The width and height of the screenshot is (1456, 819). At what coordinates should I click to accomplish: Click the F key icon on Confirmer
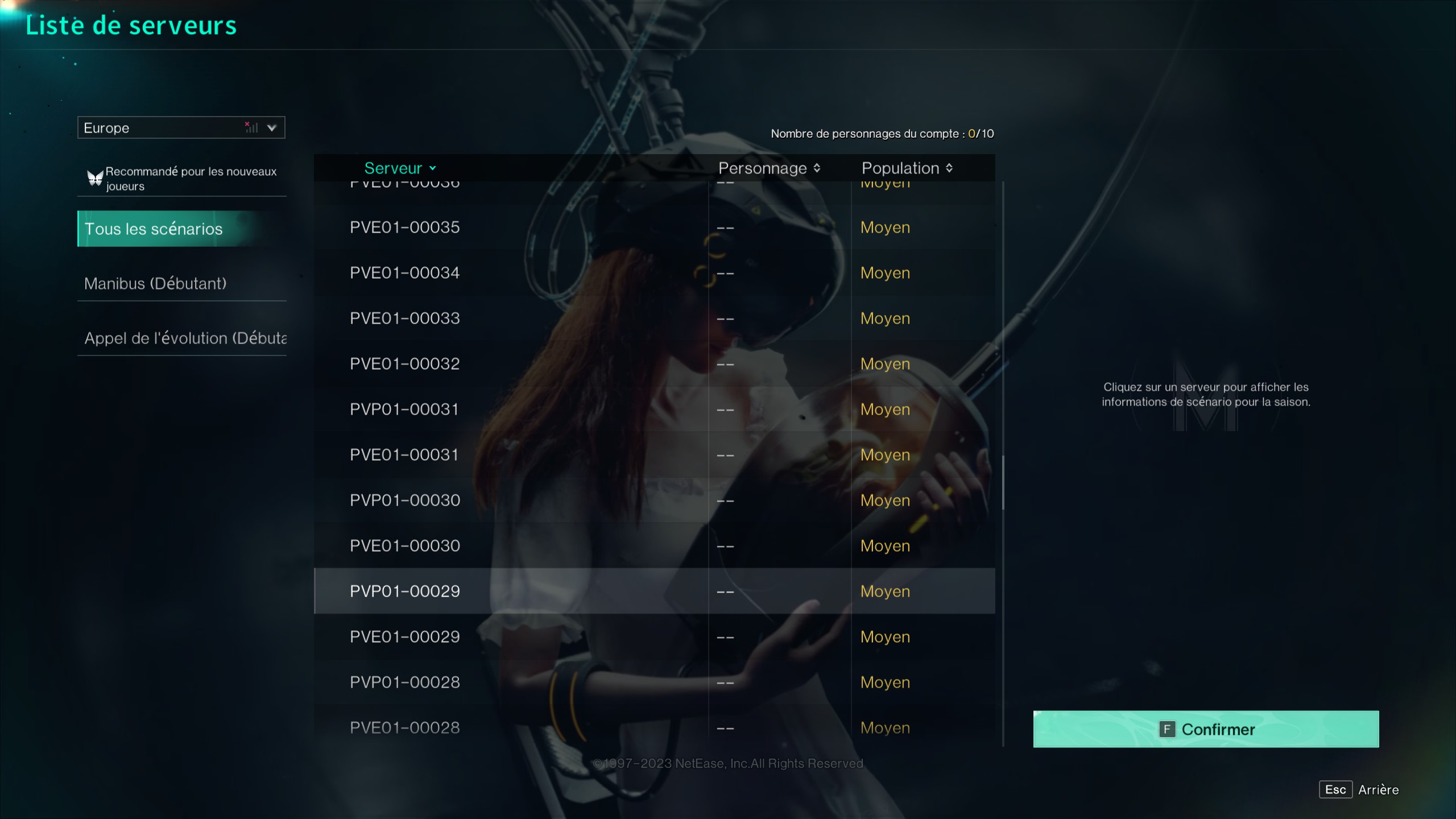1167,729
